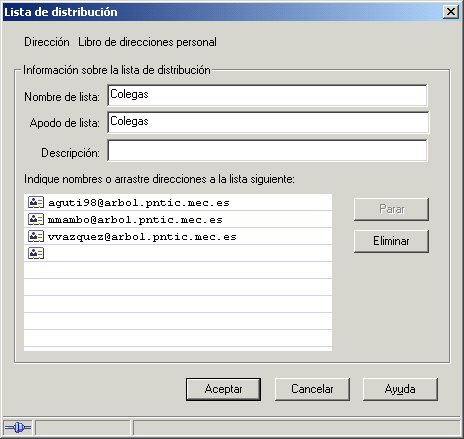Click the Cancelar button
This screenshot has width=464, height=439.
[312, 389]
